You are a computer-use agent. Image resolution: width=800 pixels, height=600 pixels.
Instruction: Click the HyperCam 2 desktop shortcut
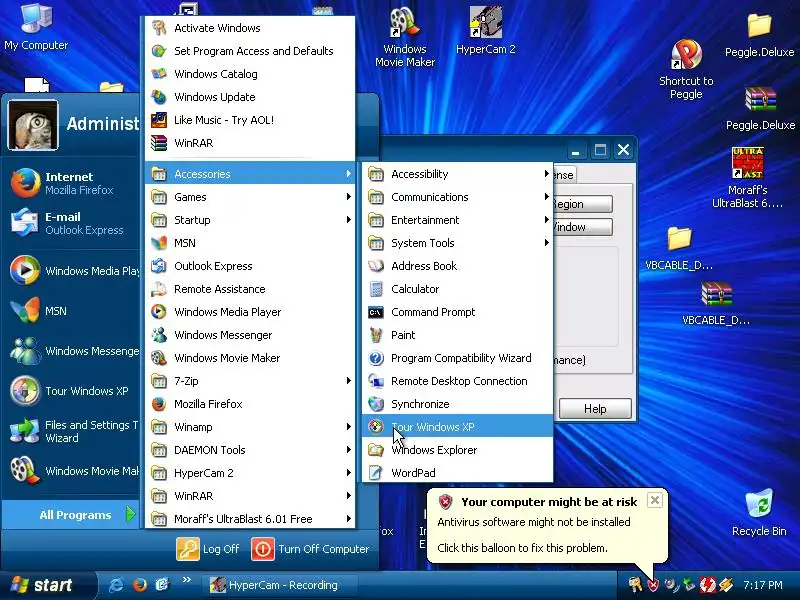click(x=485, y=31)
